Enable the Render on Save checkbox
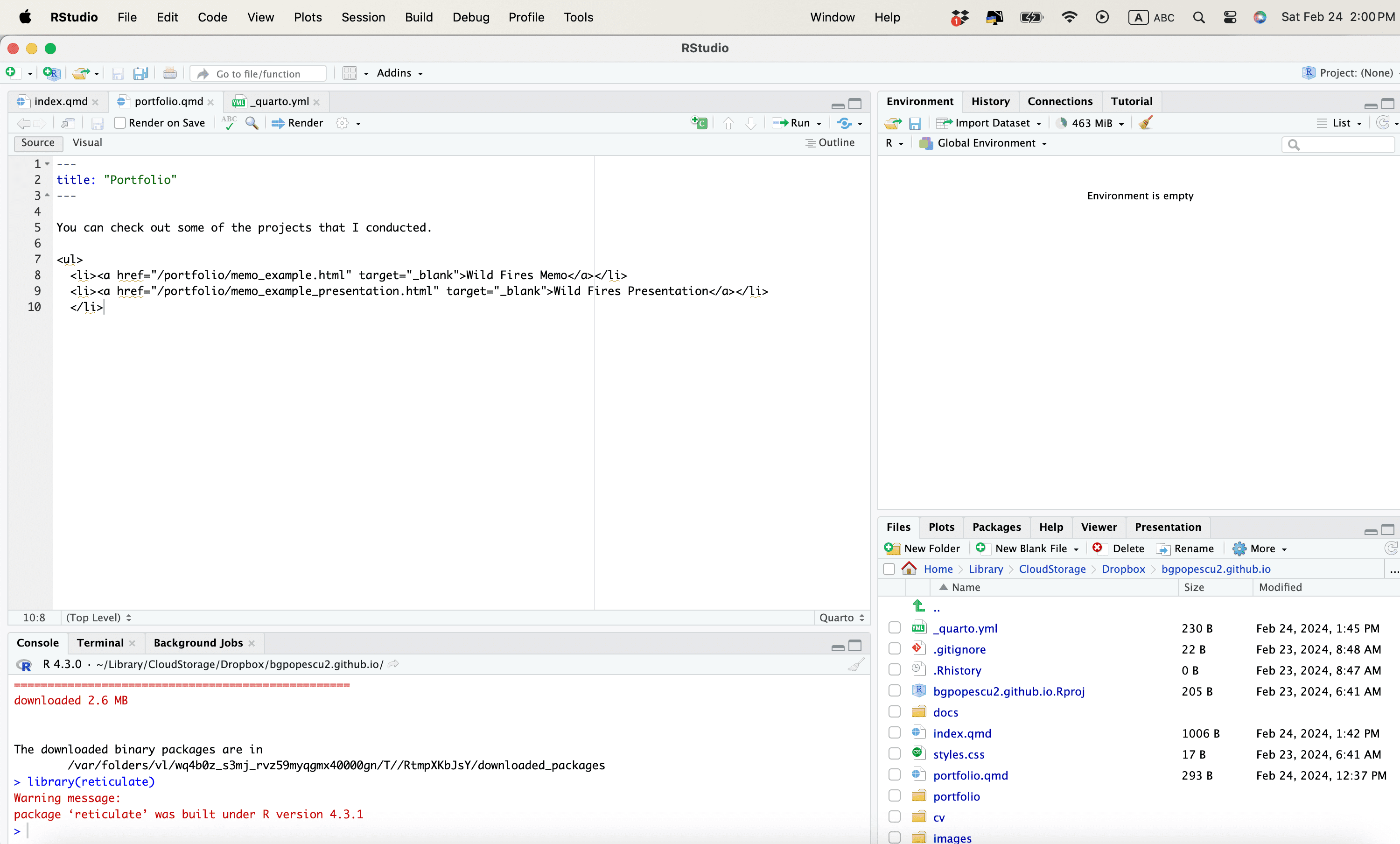The image size is (1400, 844). (x=120, y=123)
